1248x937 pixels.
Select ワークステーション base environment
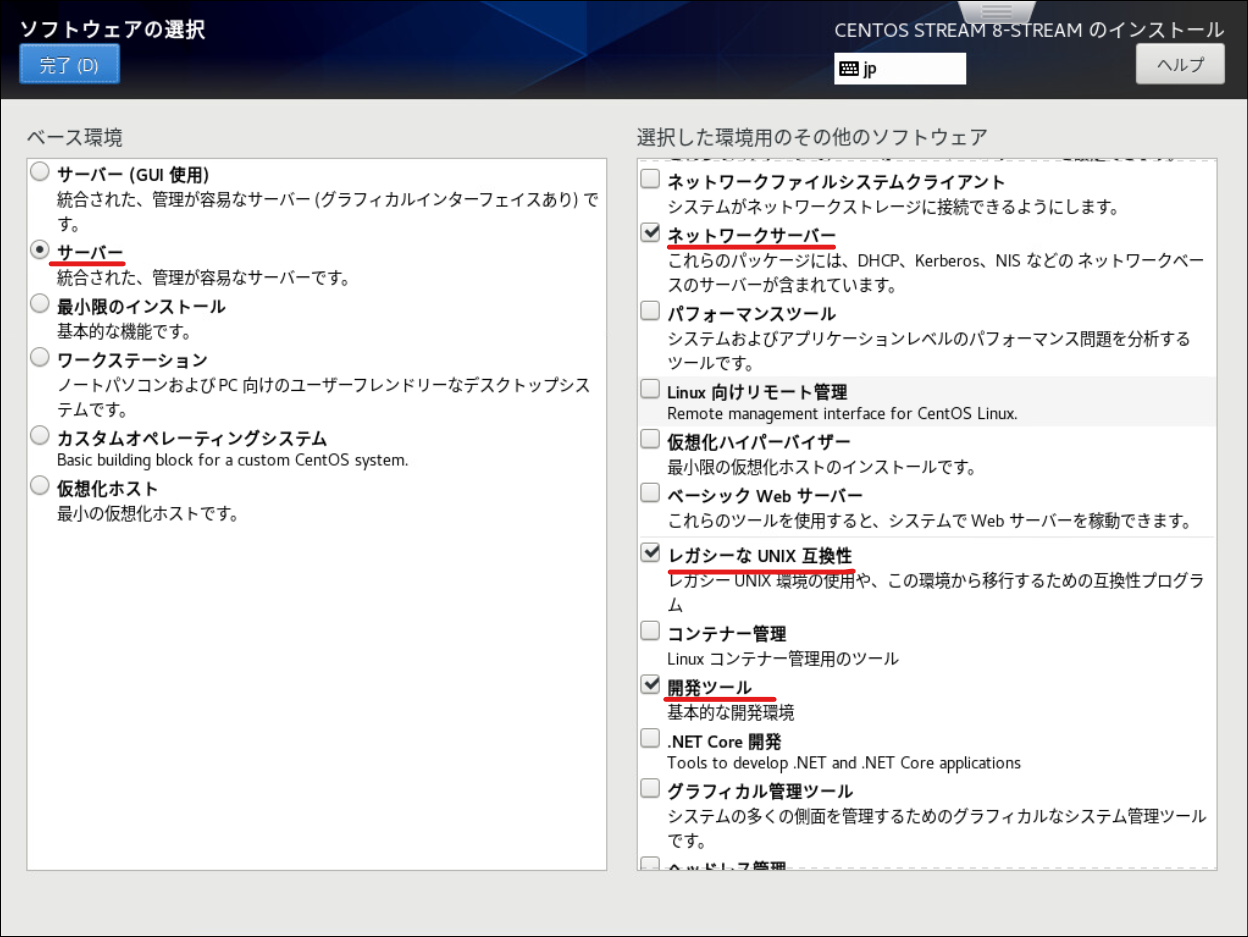40,357
